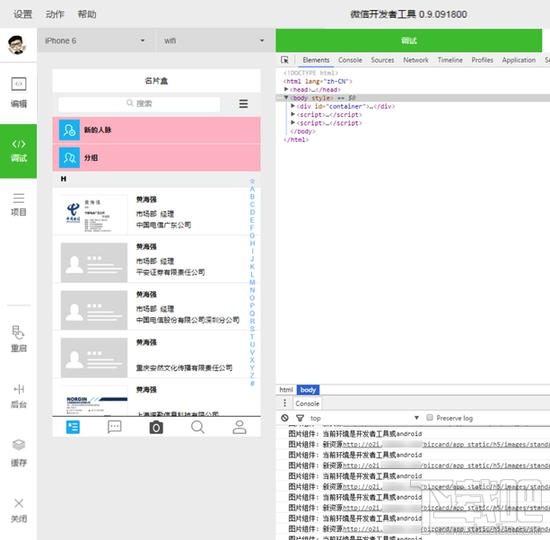The image size is (550, 540).
Task: Select the body breadcrumb
Action: 308,389
